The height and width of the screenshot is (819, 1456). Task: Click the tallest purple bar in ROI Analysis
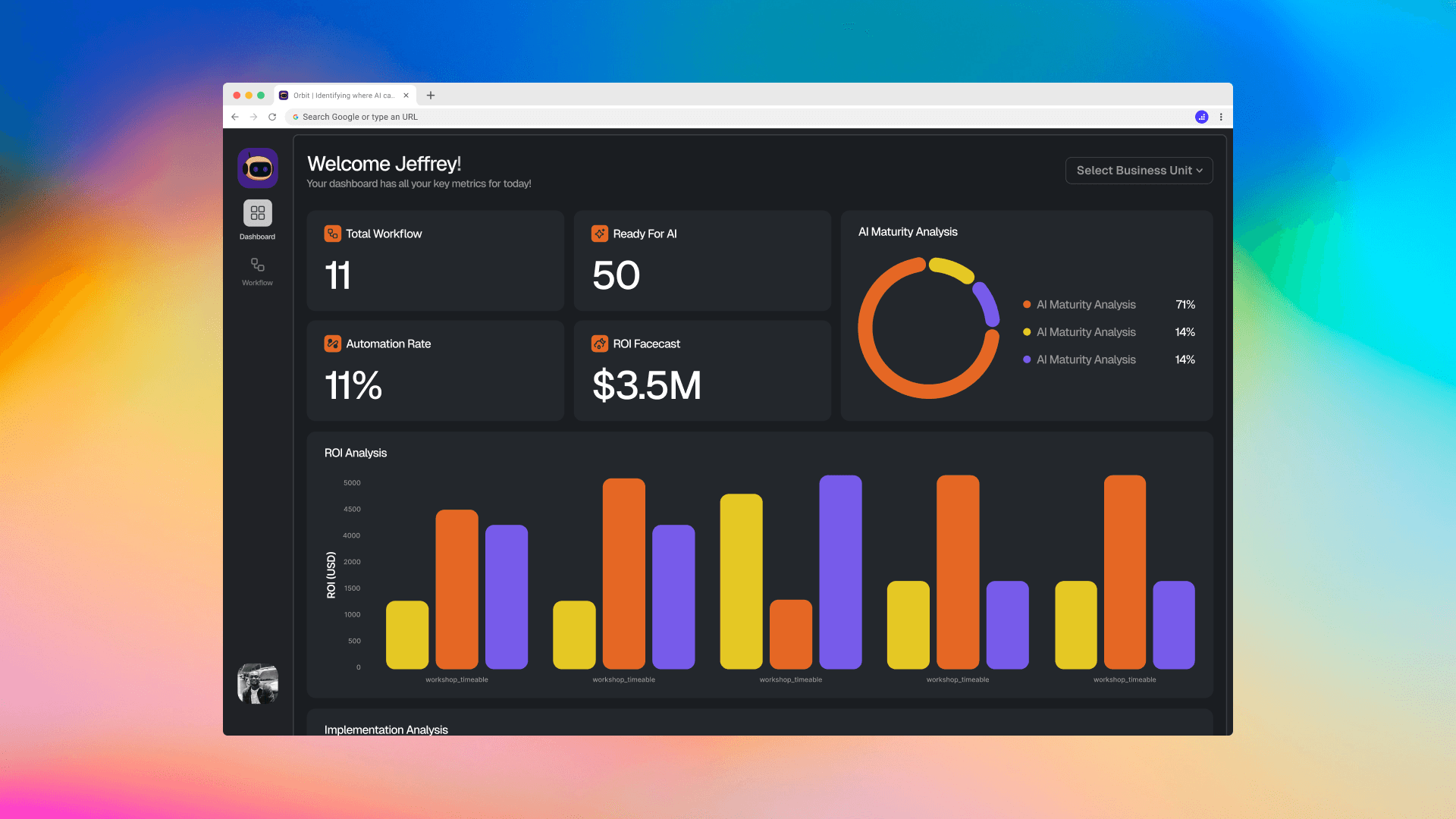click(840, 572)
